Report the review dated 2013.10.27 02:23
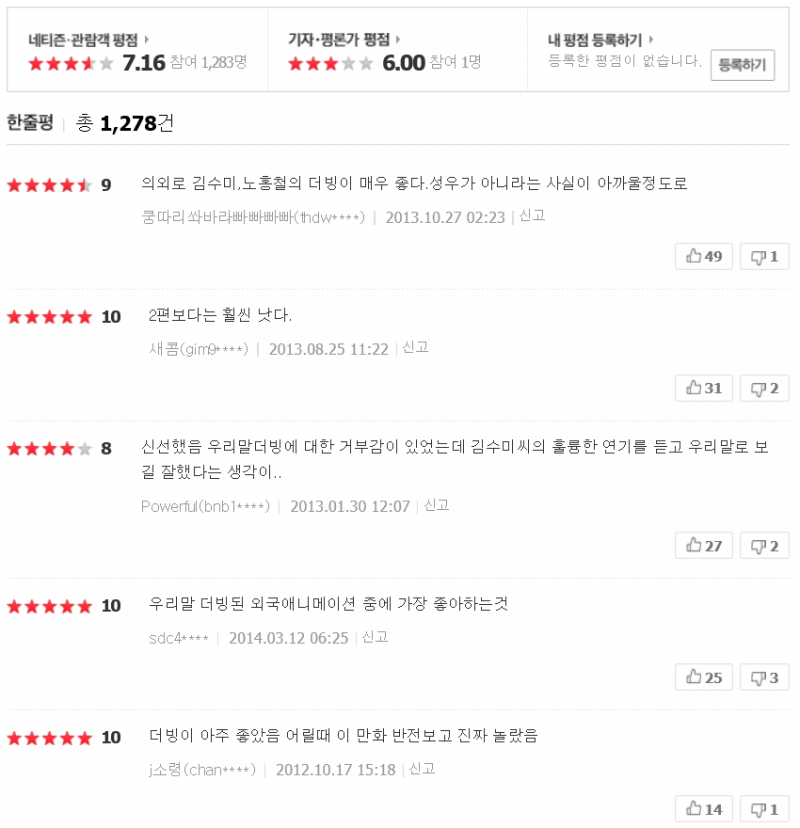Screen dimensions: 800x828 (532, 216)
